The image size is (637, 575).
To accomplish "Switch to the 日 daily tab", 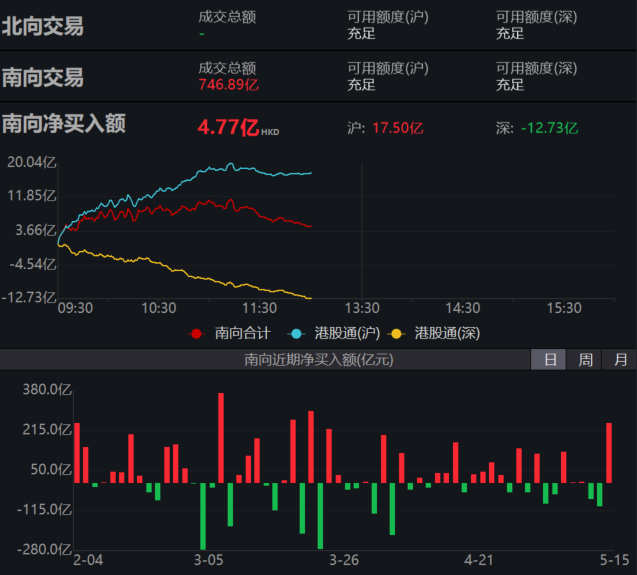I will coord(548,360).
